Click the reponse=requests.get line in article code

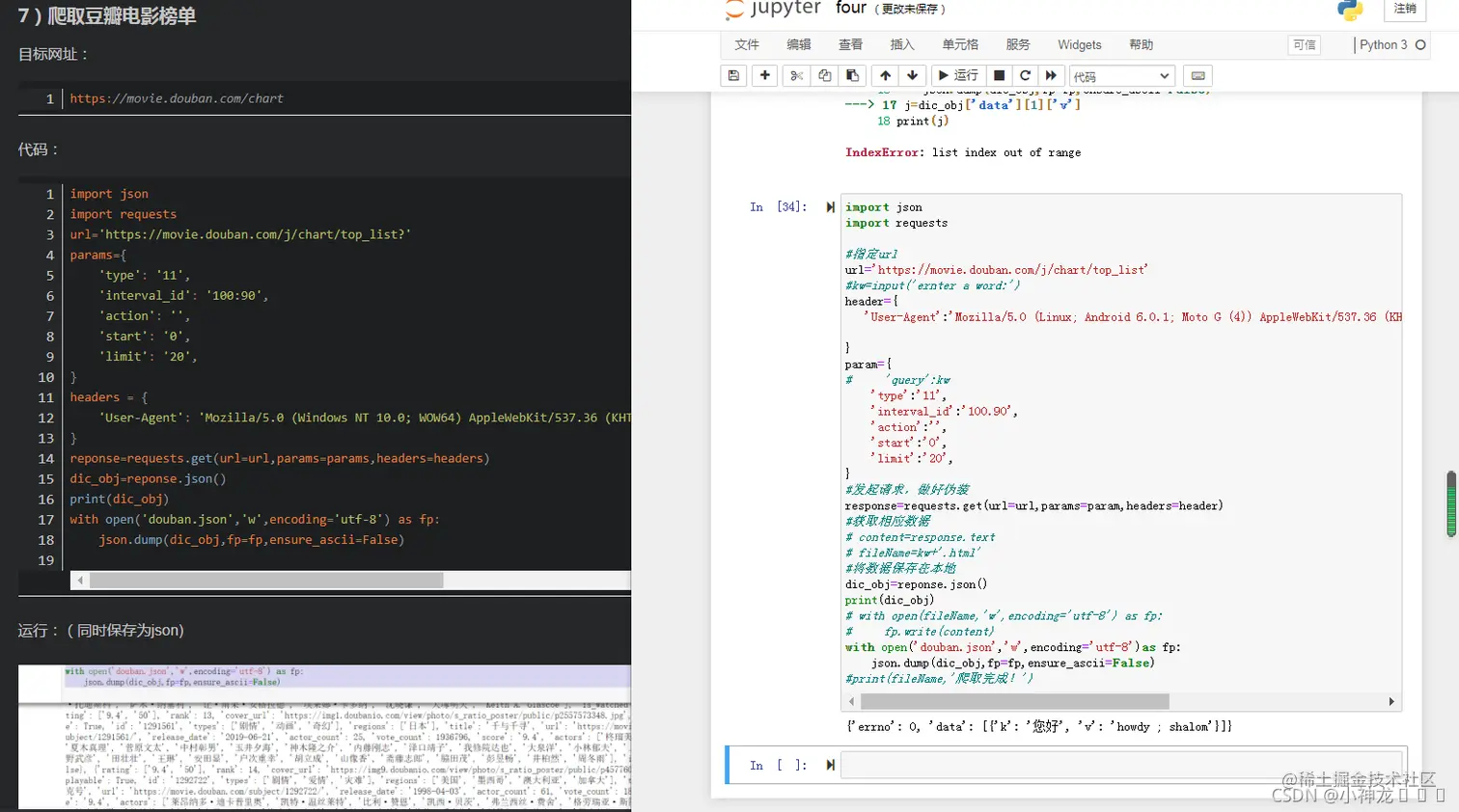(x=280, y=458)
